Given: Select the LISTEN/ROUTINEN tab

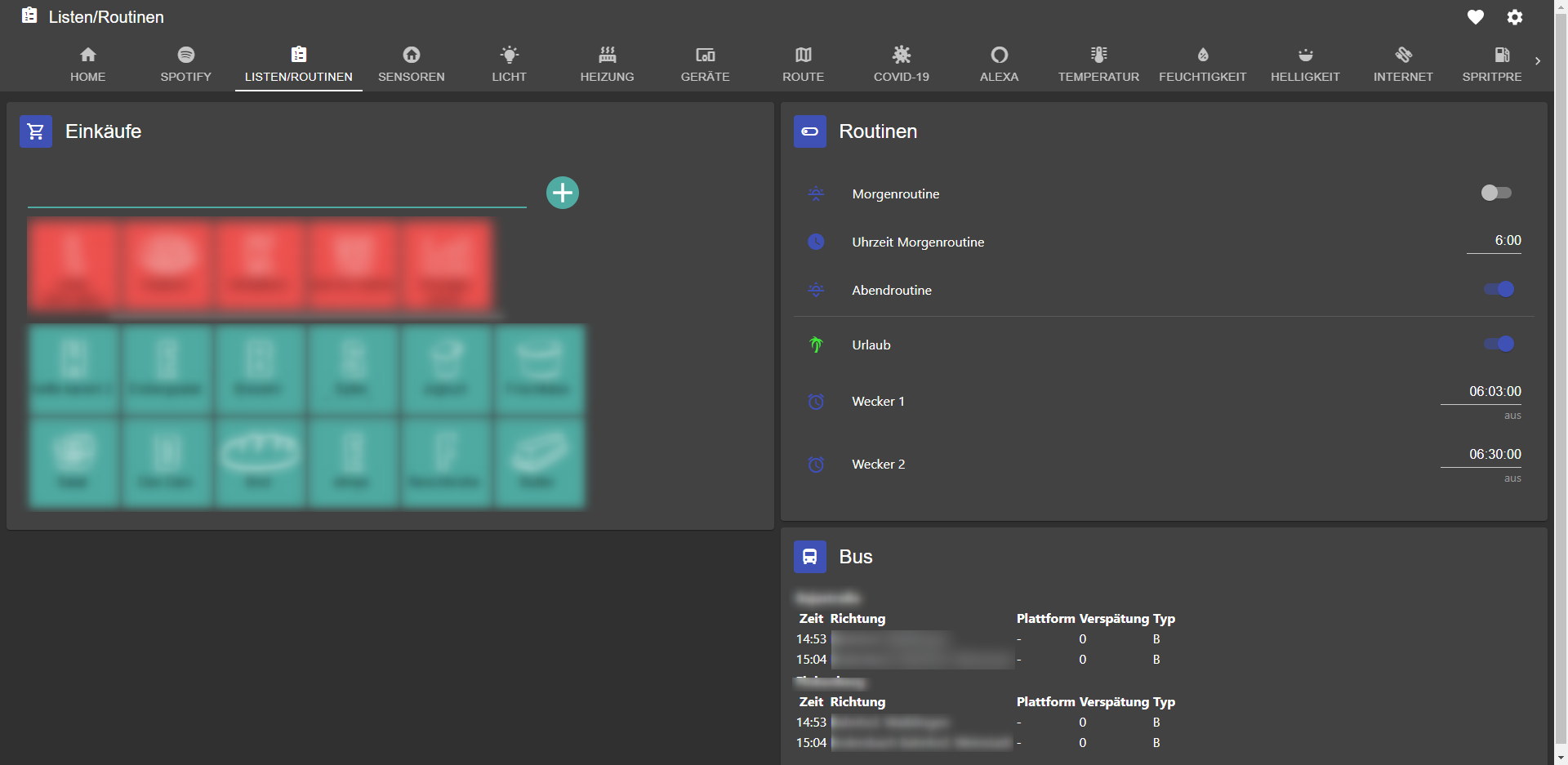Looking at the screenshot, I should (298, 64).
